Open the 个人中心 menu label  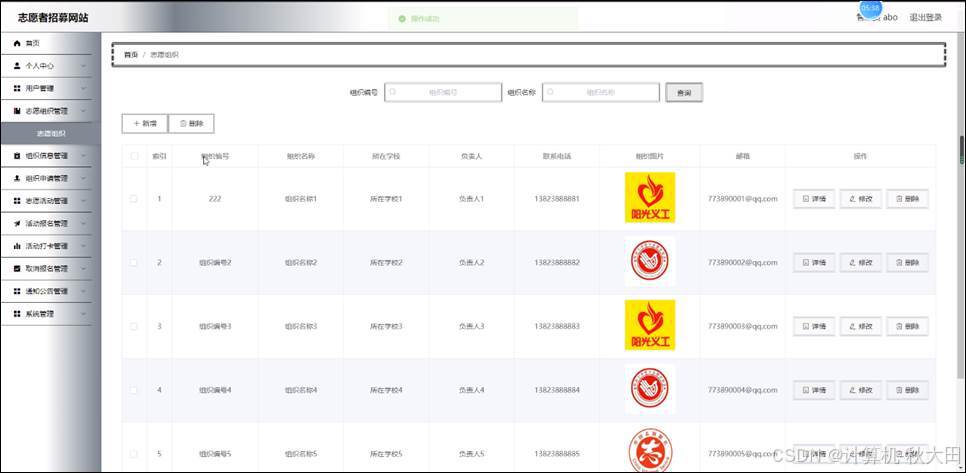click(39, 65)
